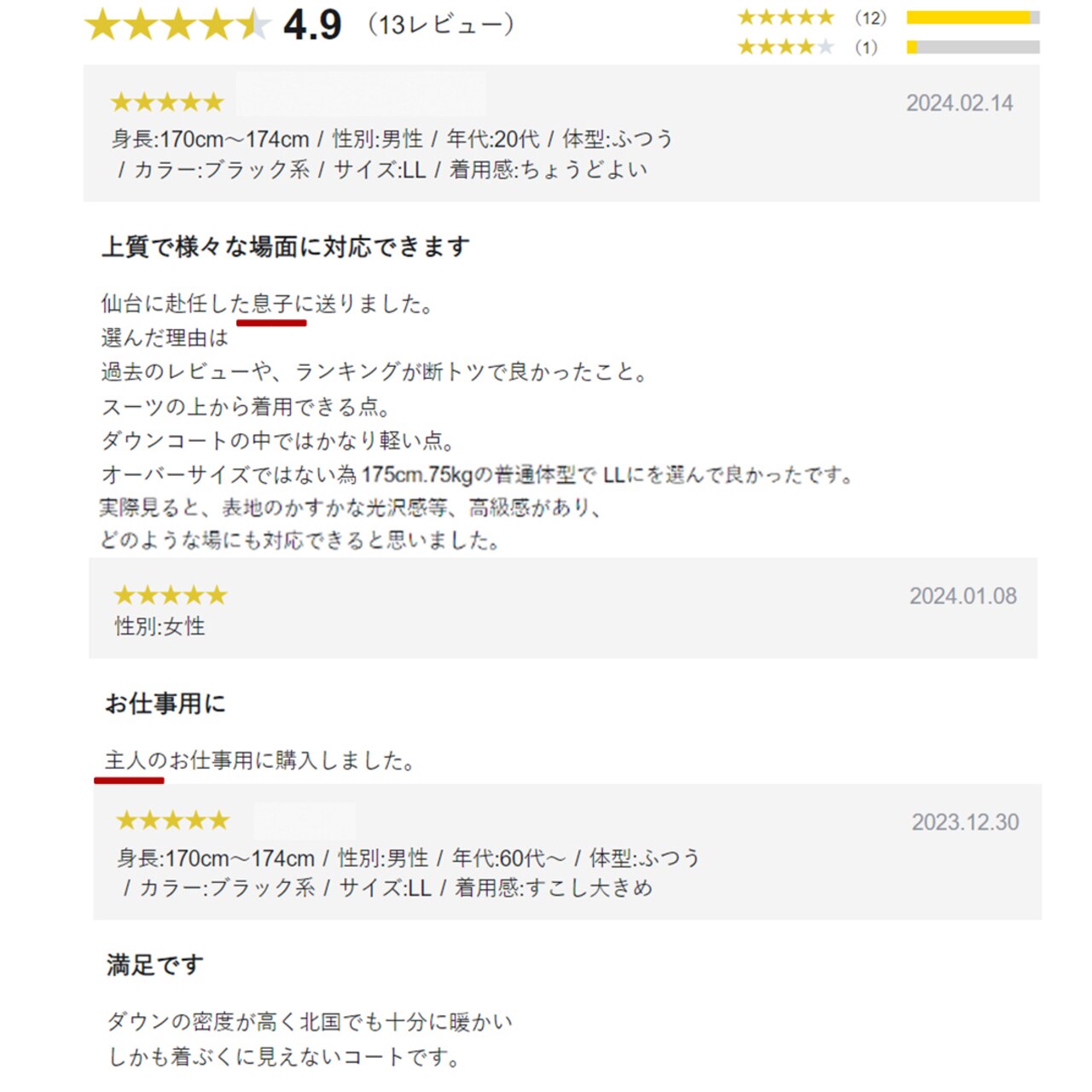This screenshot has height=1092, width=1092.
Task: Click the overall star rating at top
Action: click(177, 25)
